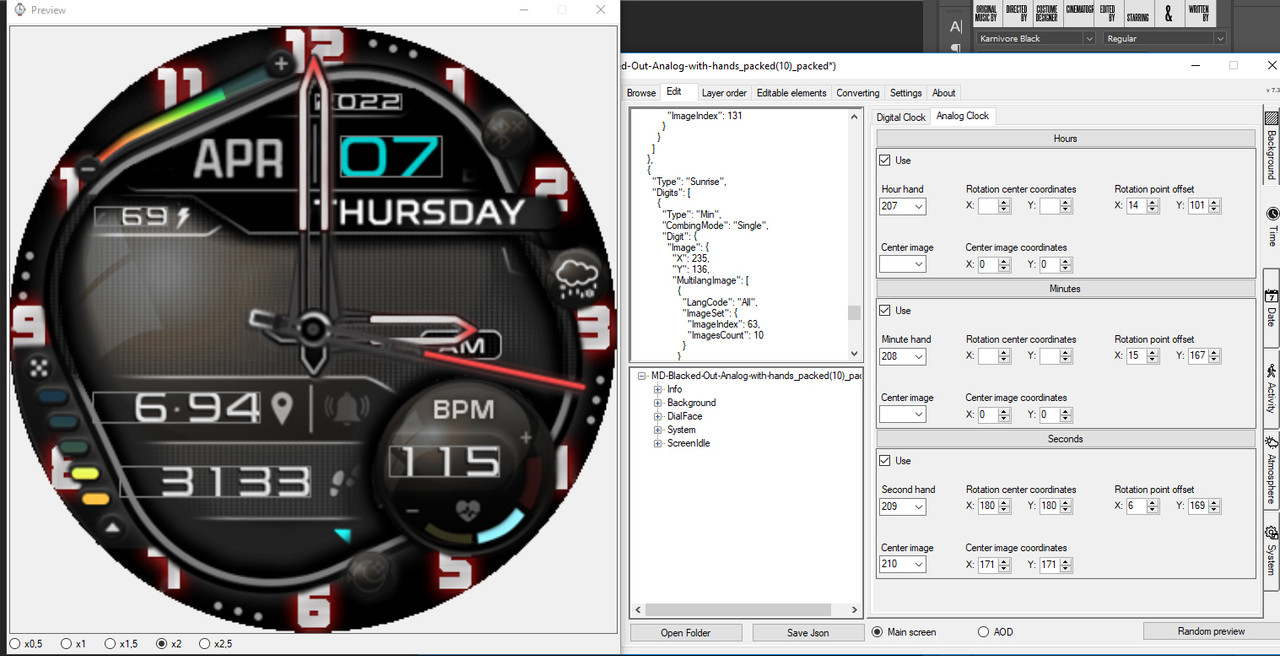Switch to the Converting tab
The image size is (1280, 656).
[x=858, y=93]
